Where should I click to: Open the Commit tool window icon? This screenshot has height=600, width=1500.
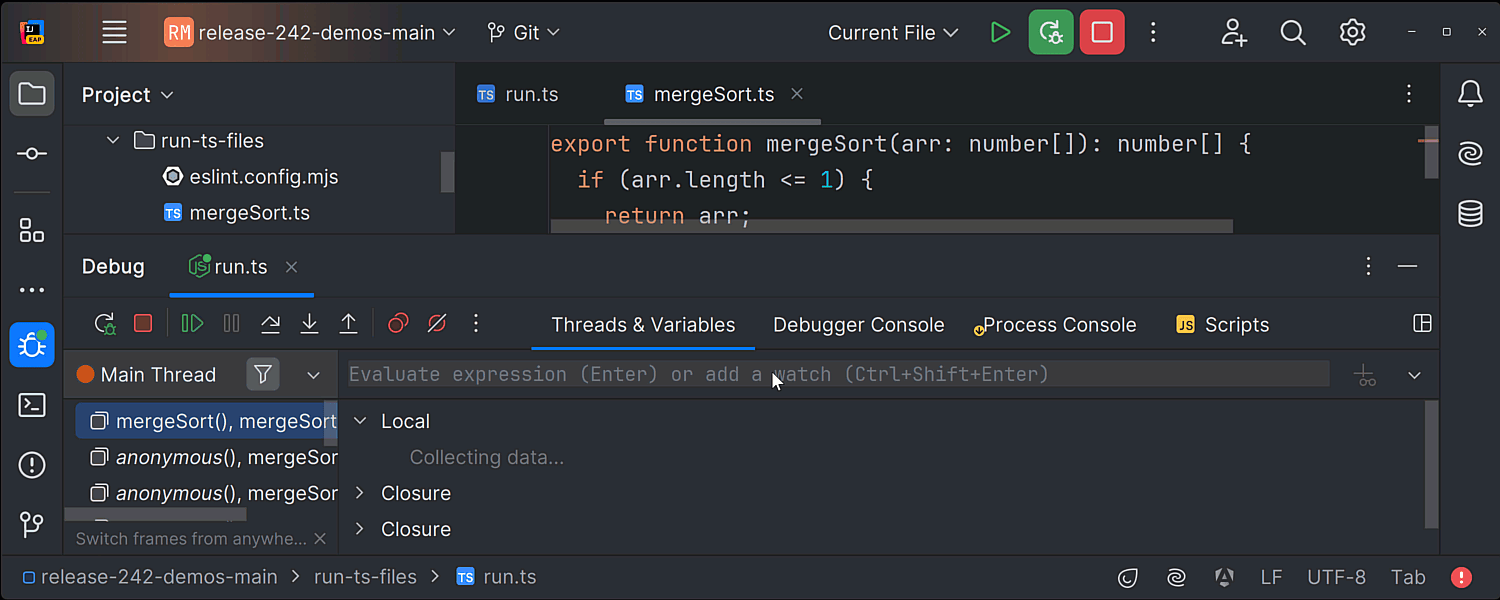[x=32, y=153]
